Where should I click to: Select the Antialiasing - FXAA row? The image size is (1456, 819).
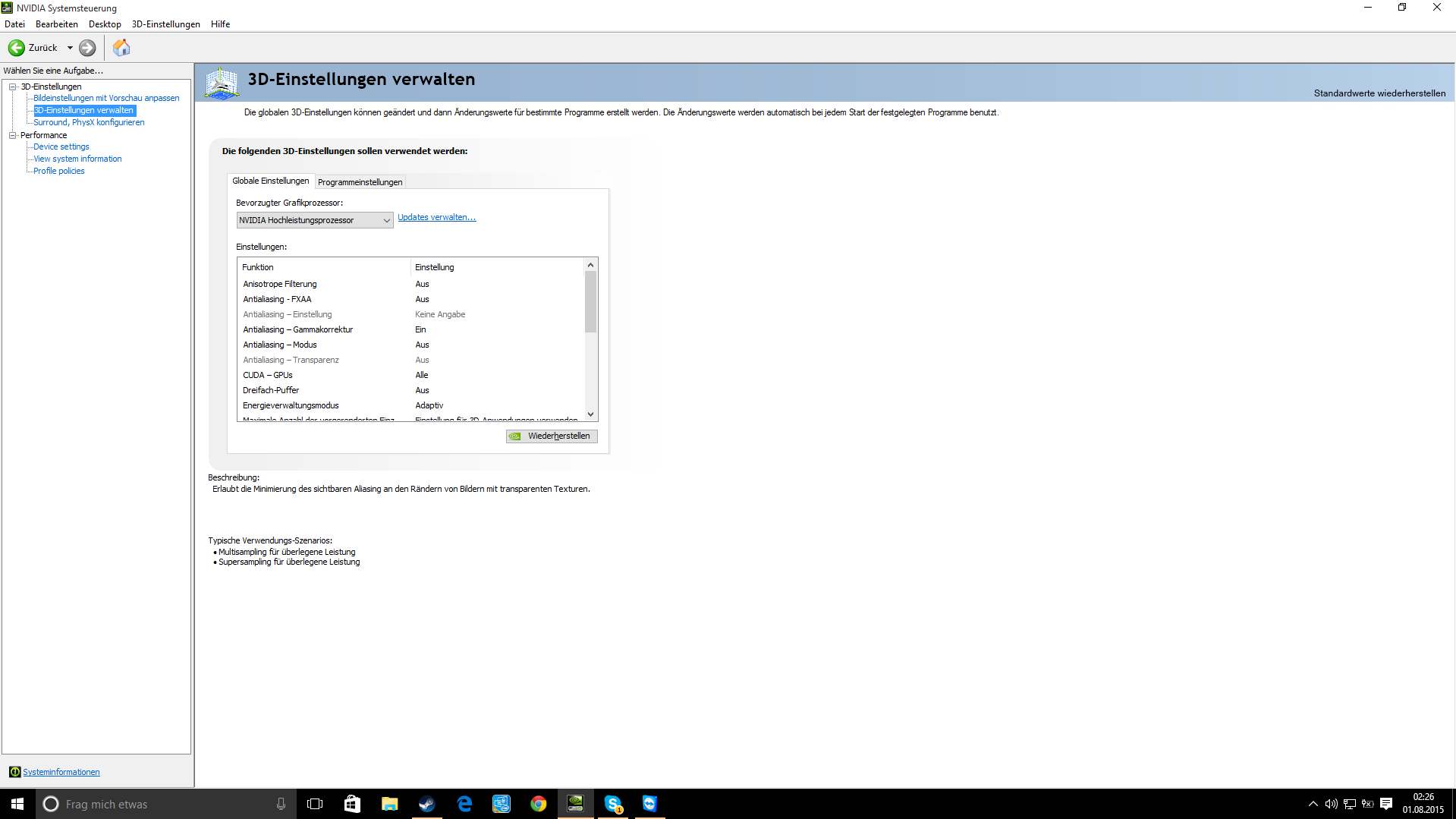[x=411, y=299]
